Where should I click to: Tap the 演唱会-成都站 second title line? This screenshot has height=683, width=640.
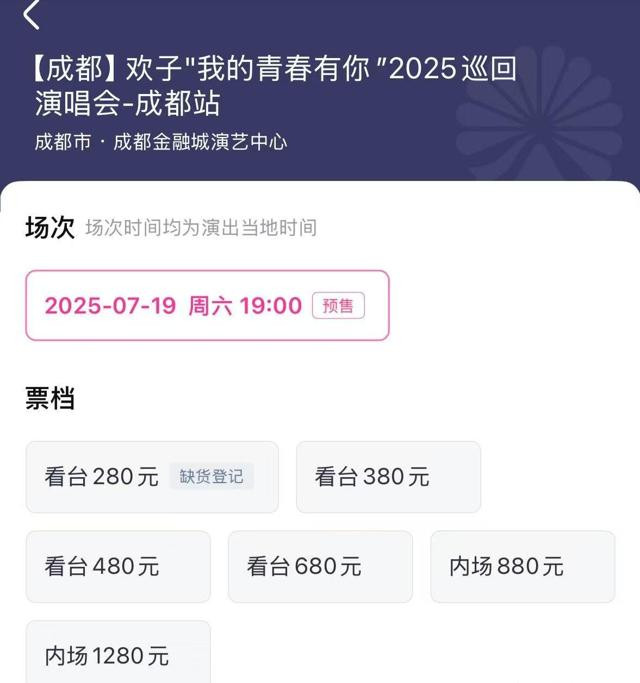click(127, 104)
